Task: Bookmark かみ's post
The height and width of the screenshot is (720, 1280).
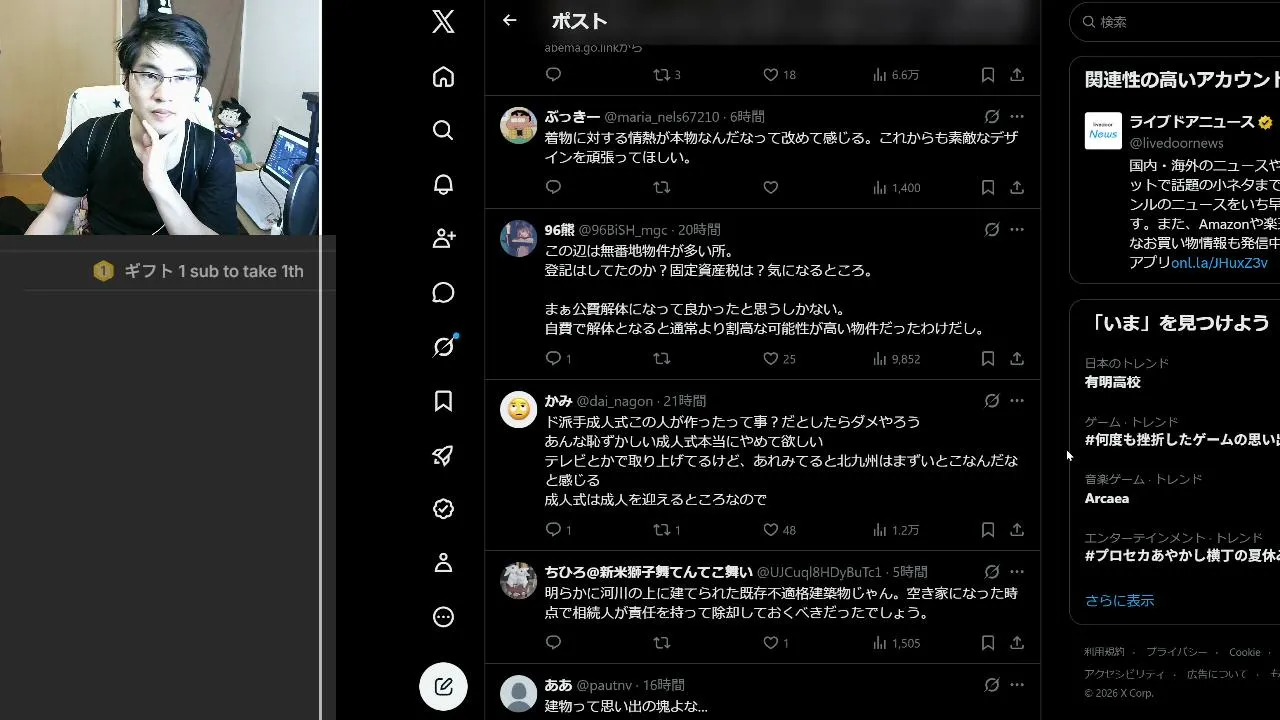Action: (987, 529)
